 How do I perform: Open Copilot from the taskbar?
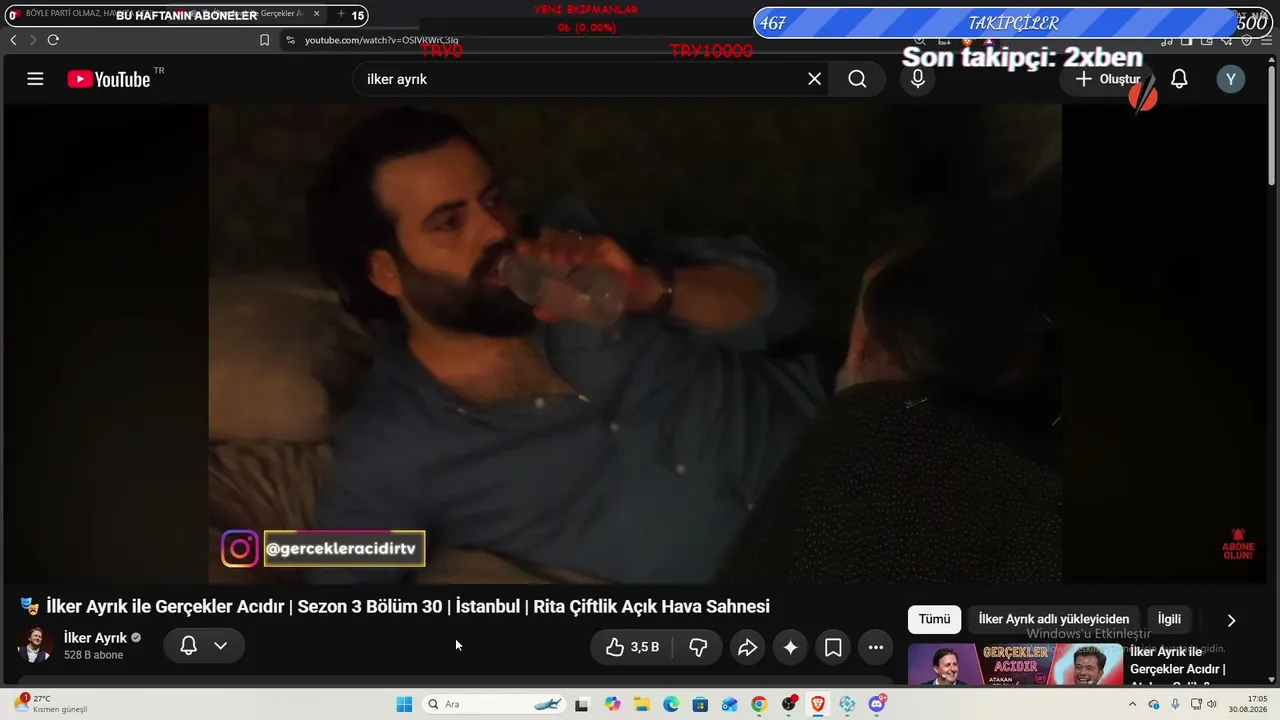[x=612, y=704]
